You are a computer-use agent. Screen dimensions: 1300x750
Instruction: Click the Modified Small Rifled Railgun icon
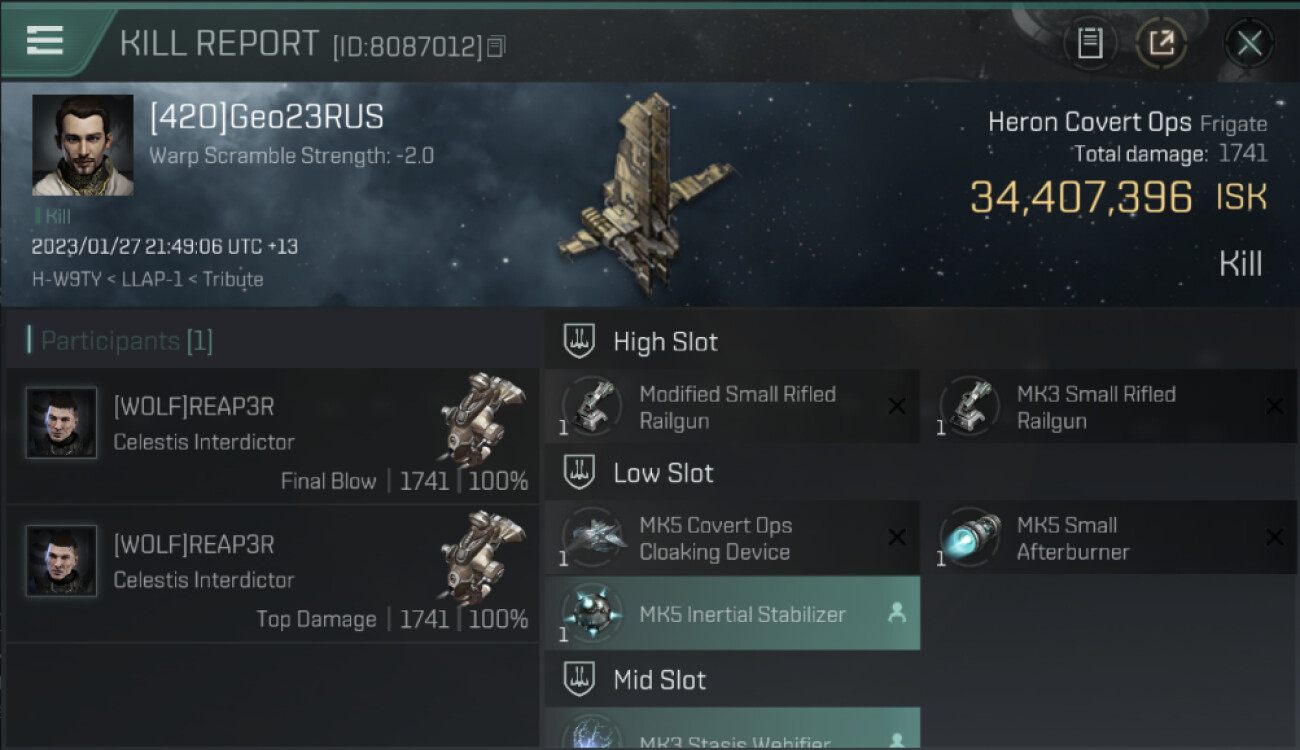click(592, 406)
